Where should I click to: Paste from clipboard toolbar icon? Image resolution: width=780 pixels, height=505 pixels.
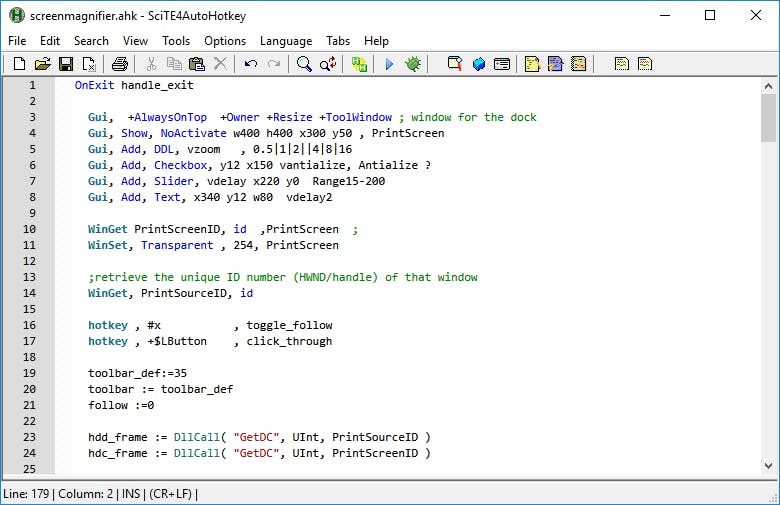click(197, 64)
